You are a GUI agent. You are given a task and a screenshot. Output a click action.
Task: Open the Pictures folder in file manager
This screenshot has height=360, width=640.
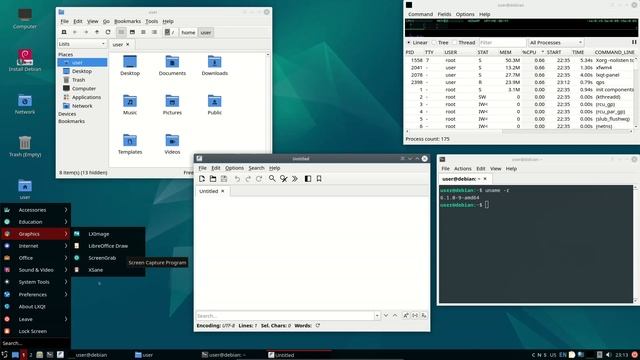[x=172, y=105]
